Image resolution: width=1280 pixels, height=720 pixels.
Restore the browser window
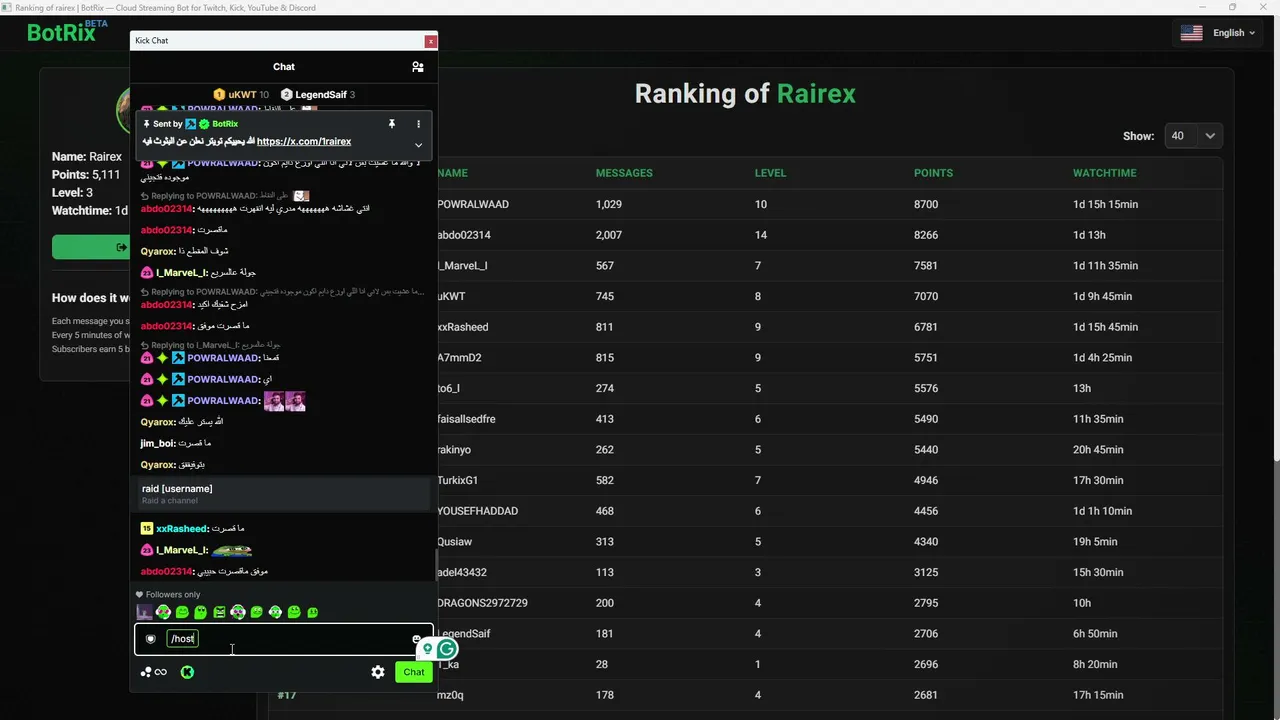(x=1232, y=7)
